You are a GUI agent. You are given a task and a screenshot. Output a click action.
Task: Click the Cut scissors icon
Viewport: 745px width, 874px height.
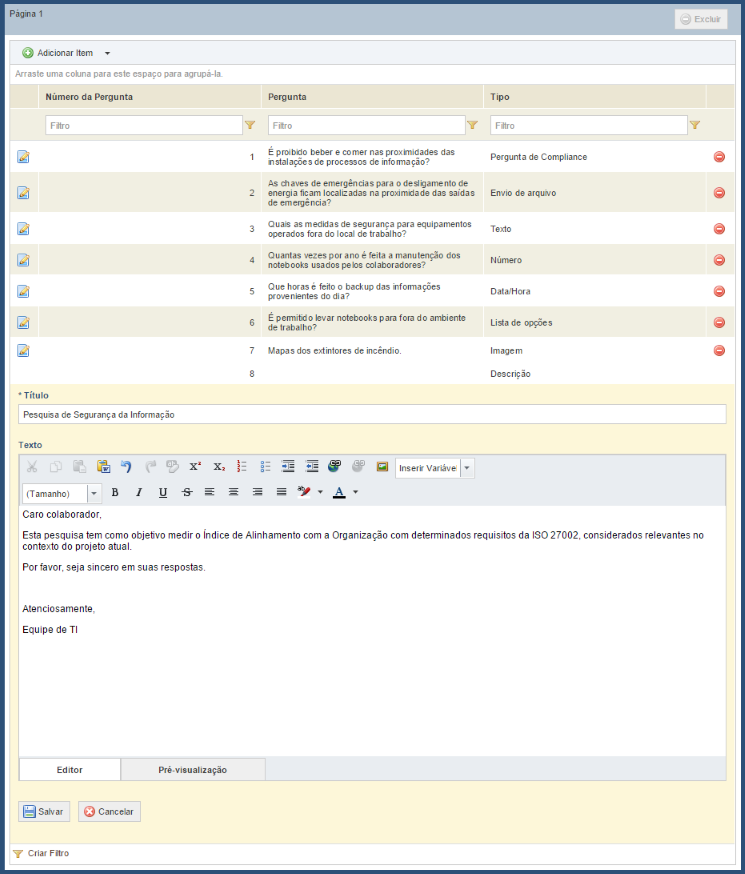tap(32, 467)
